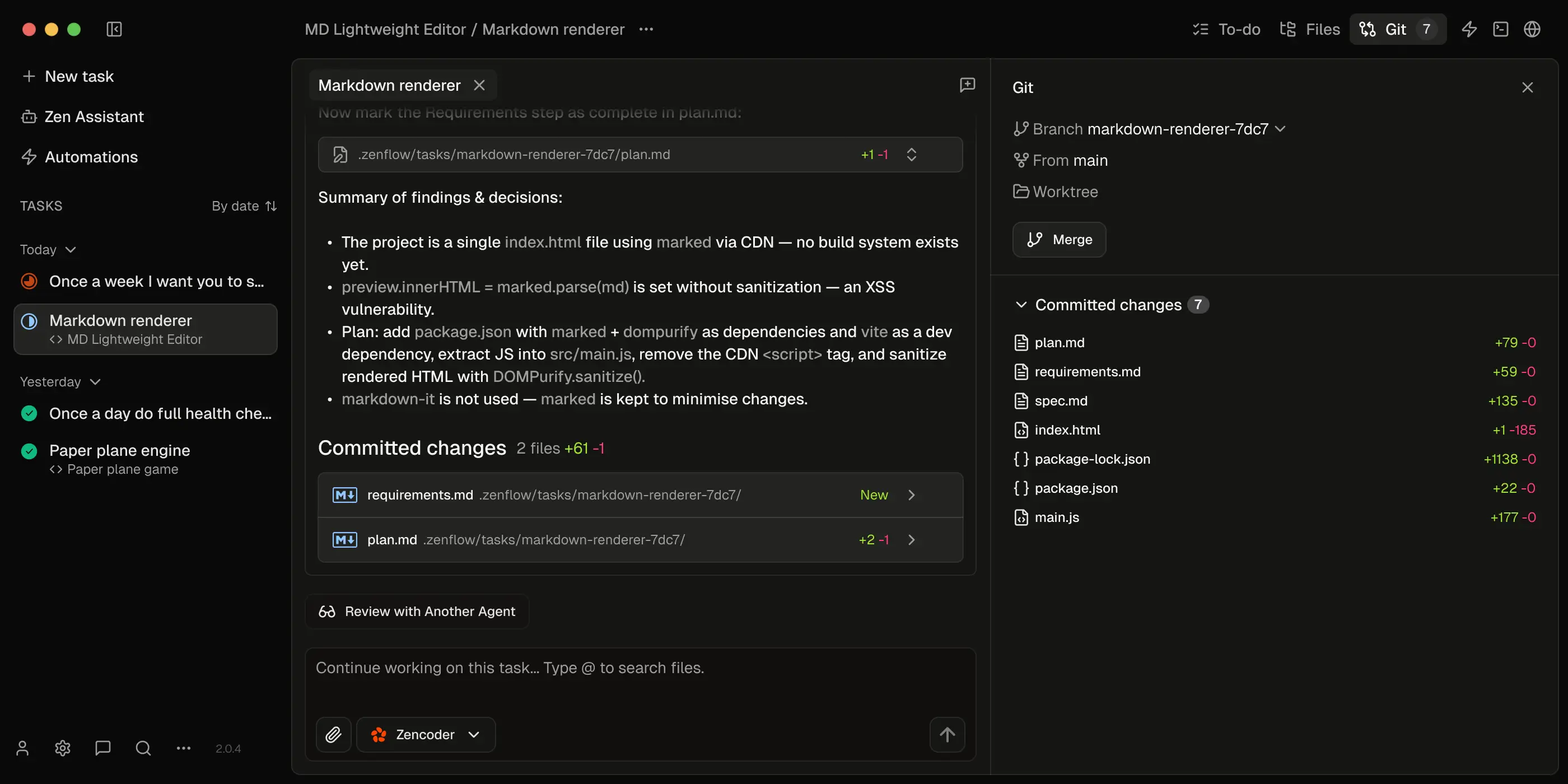Viewport: 1568px width, 784px height.
Task: Toggle completion checkmark on the health check task
Action: [x=28, y=413]
